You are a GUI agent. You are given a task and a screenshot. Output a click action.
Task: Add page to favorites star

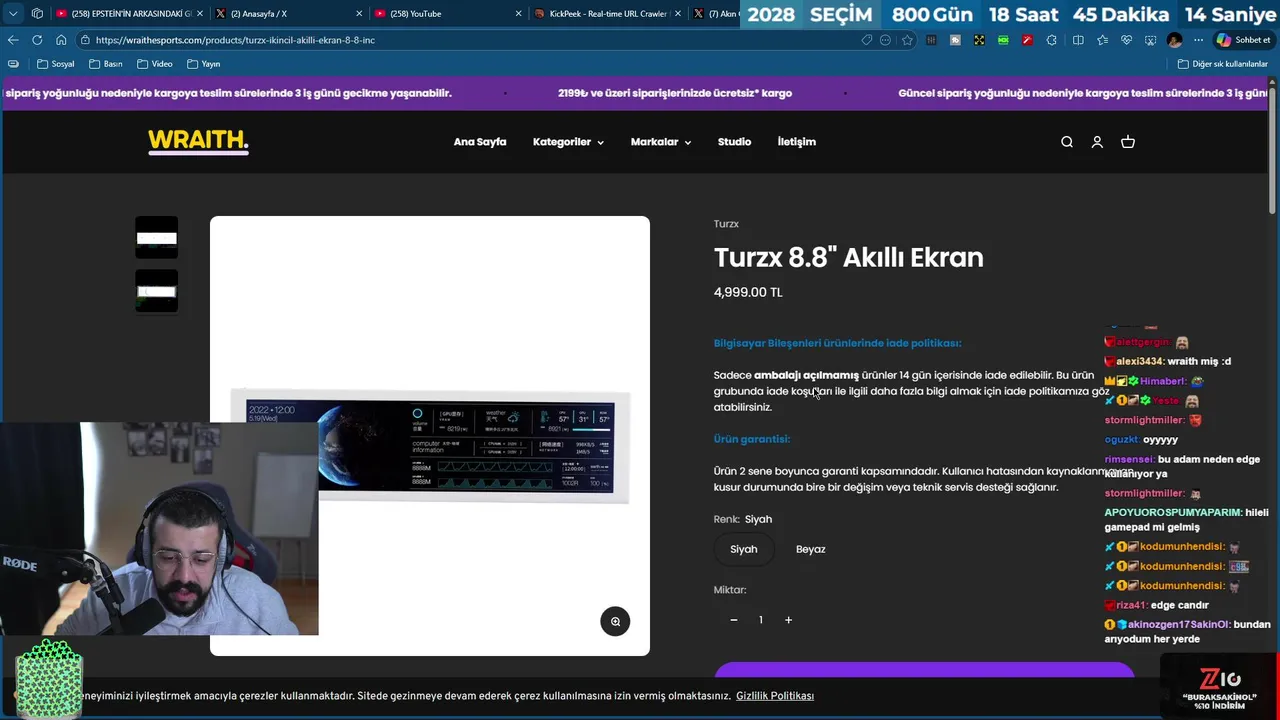pyautogui.click(x=907, y=40)
